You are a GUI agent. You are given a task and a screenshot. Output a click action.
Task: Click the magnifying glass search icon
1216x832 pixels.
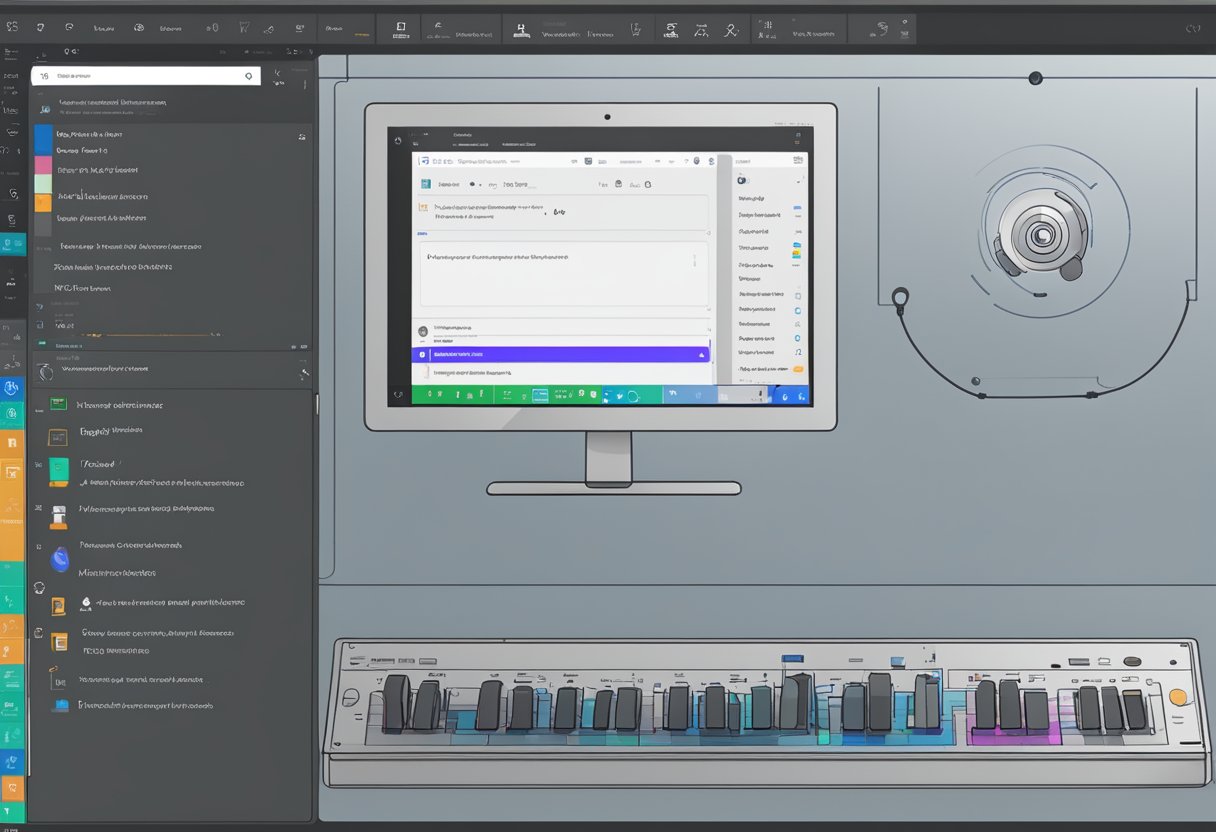pos(248,76)
